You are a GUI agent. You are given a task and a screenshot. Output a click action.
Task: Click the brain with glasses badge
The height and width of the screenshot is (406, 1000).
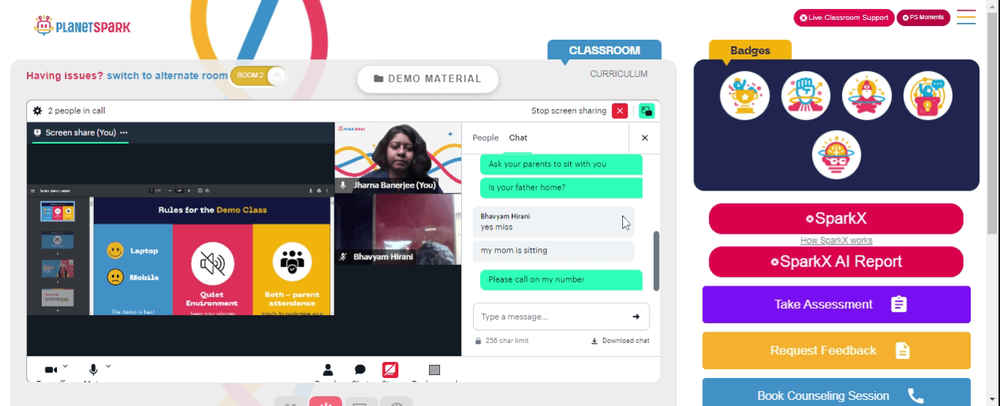[836, 155]
